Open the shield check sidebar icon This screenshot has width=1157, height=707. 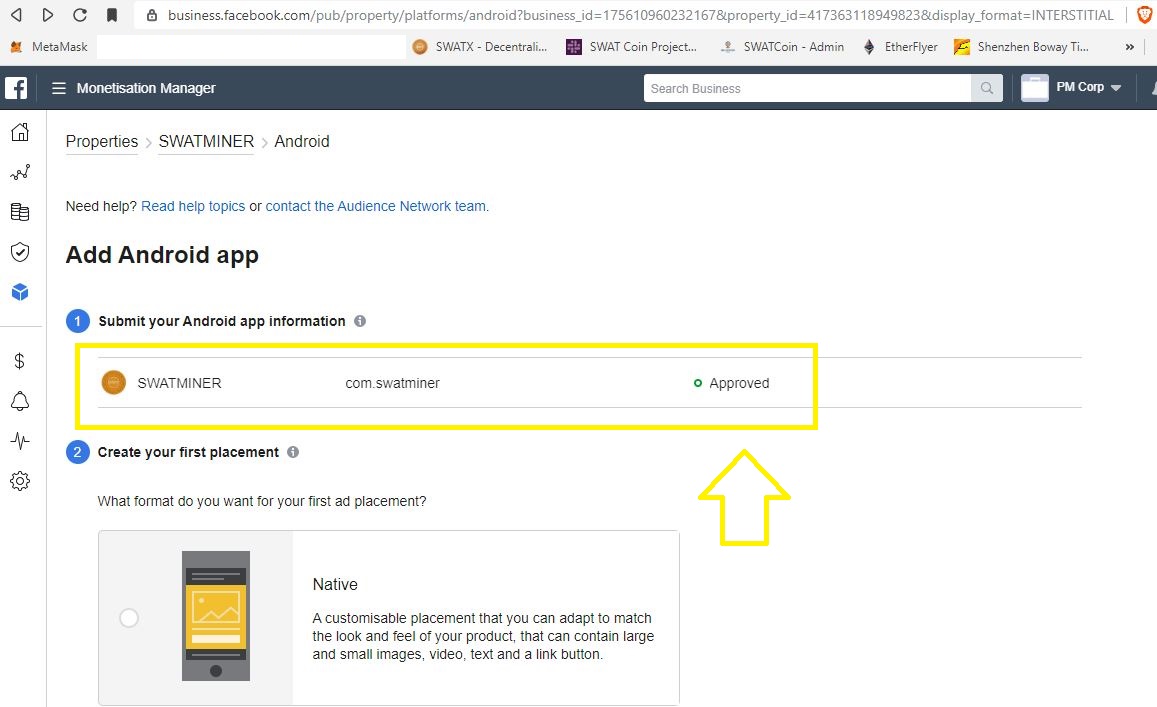[20, 252]
